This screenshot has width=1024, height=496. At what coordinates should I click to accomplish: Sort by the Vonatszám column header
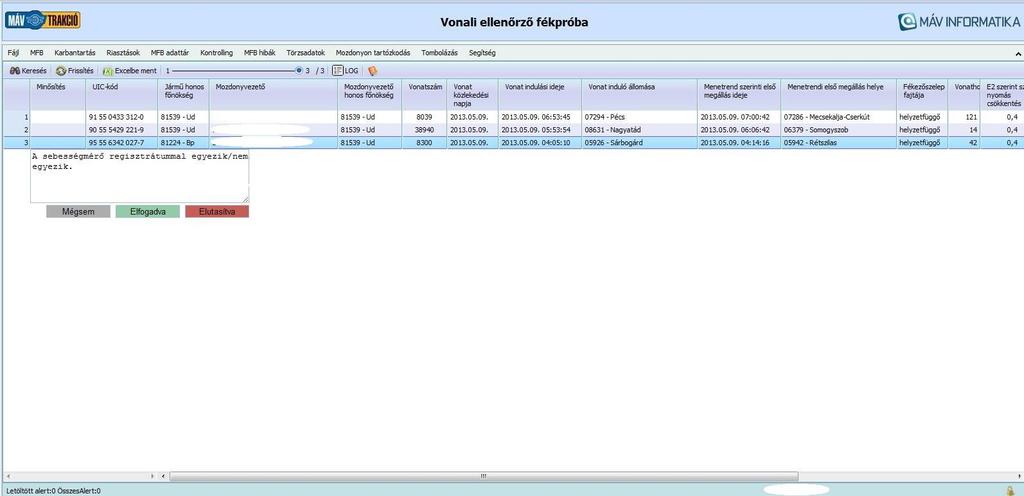[422, 95]
